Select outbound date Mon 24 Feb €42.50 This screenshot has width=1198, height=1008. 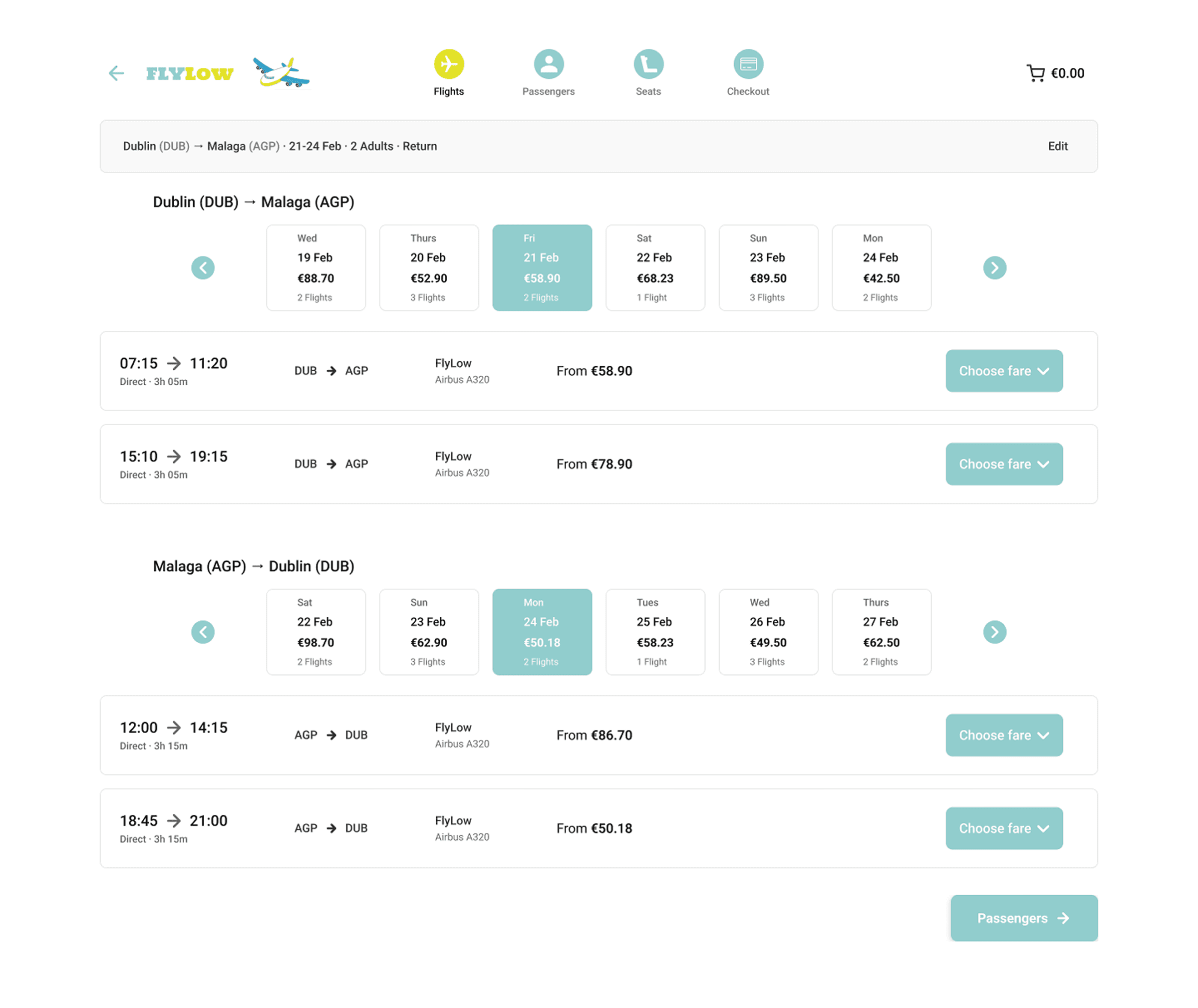coord(881,267)
